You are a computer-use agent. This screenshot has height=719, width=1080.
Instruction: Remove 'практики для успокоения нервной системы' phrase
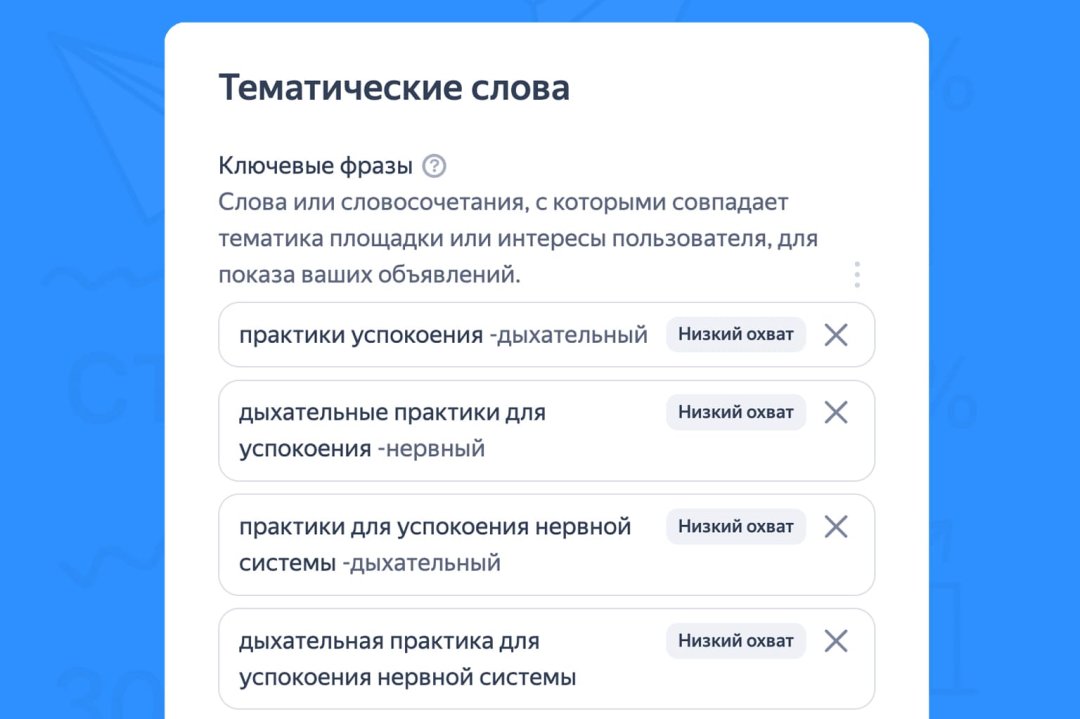pos(835,527)
